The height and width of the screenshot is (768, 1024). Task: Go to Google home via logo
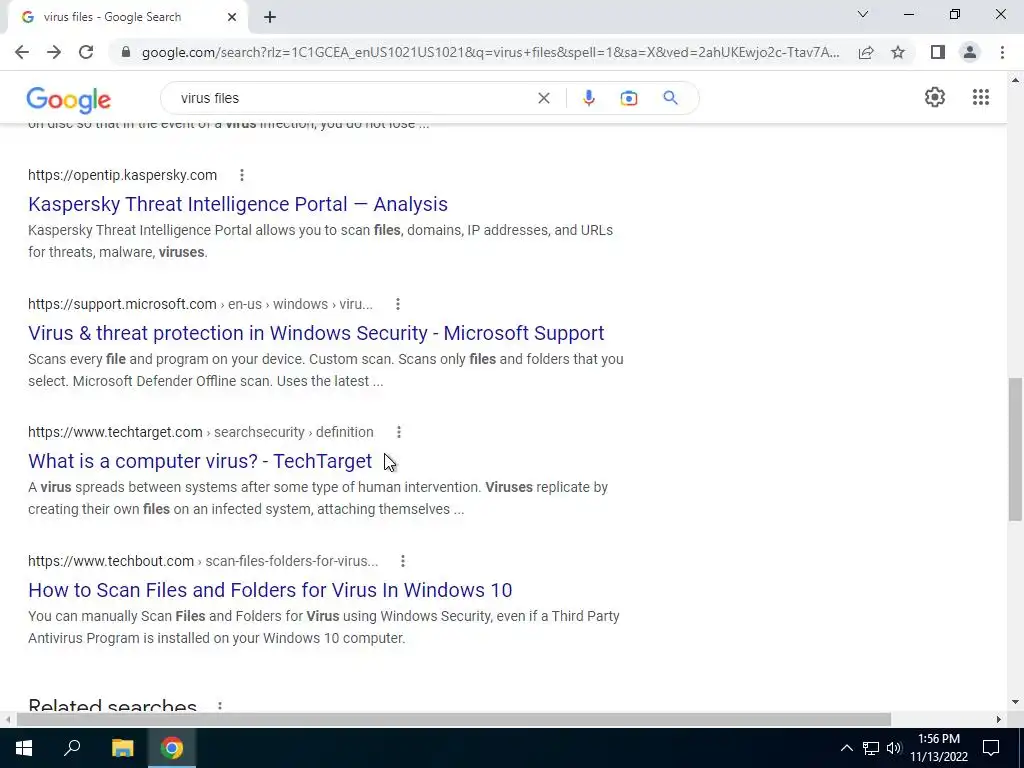[x=69, y=100]
